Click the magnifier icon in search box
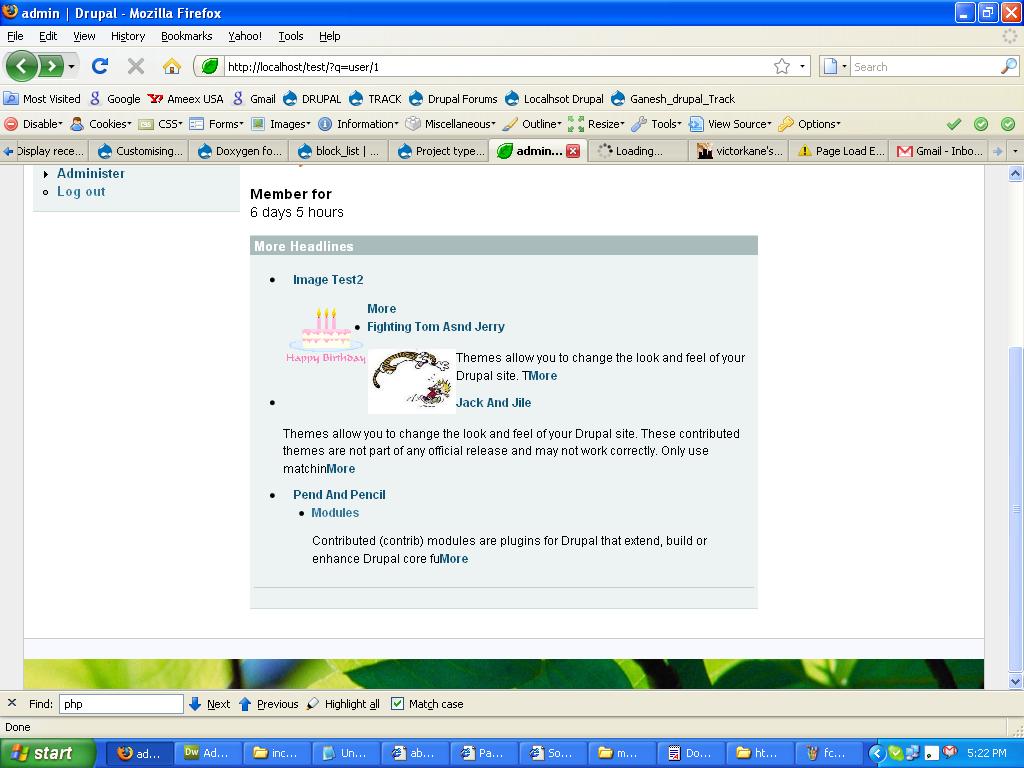 point(1008,66)
